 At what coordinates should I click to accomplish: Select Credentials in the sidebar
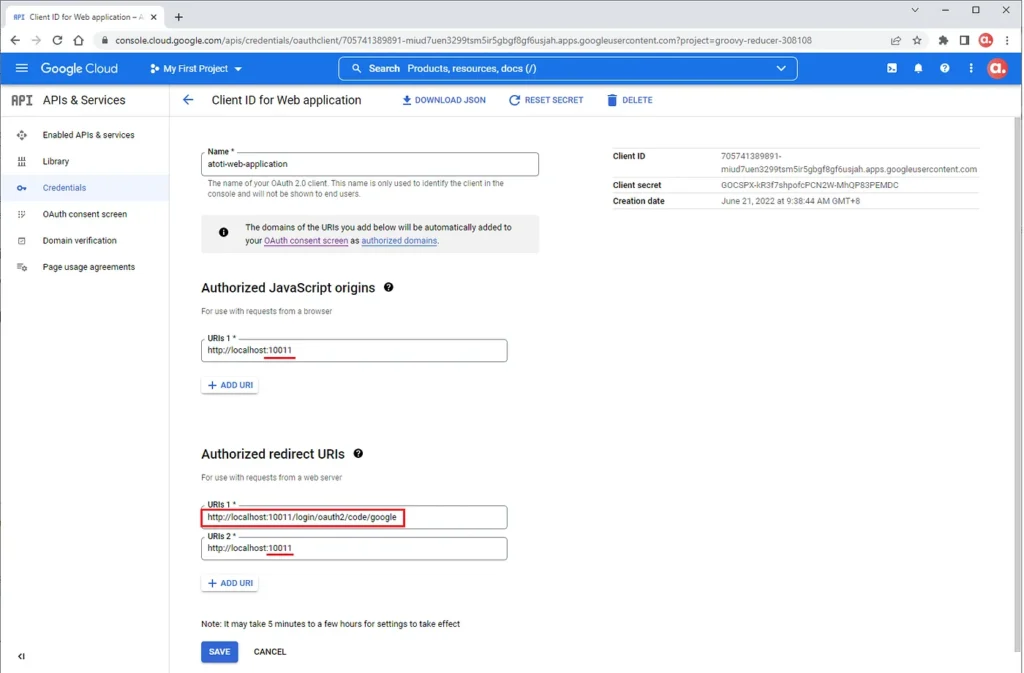tap(85, 188)
